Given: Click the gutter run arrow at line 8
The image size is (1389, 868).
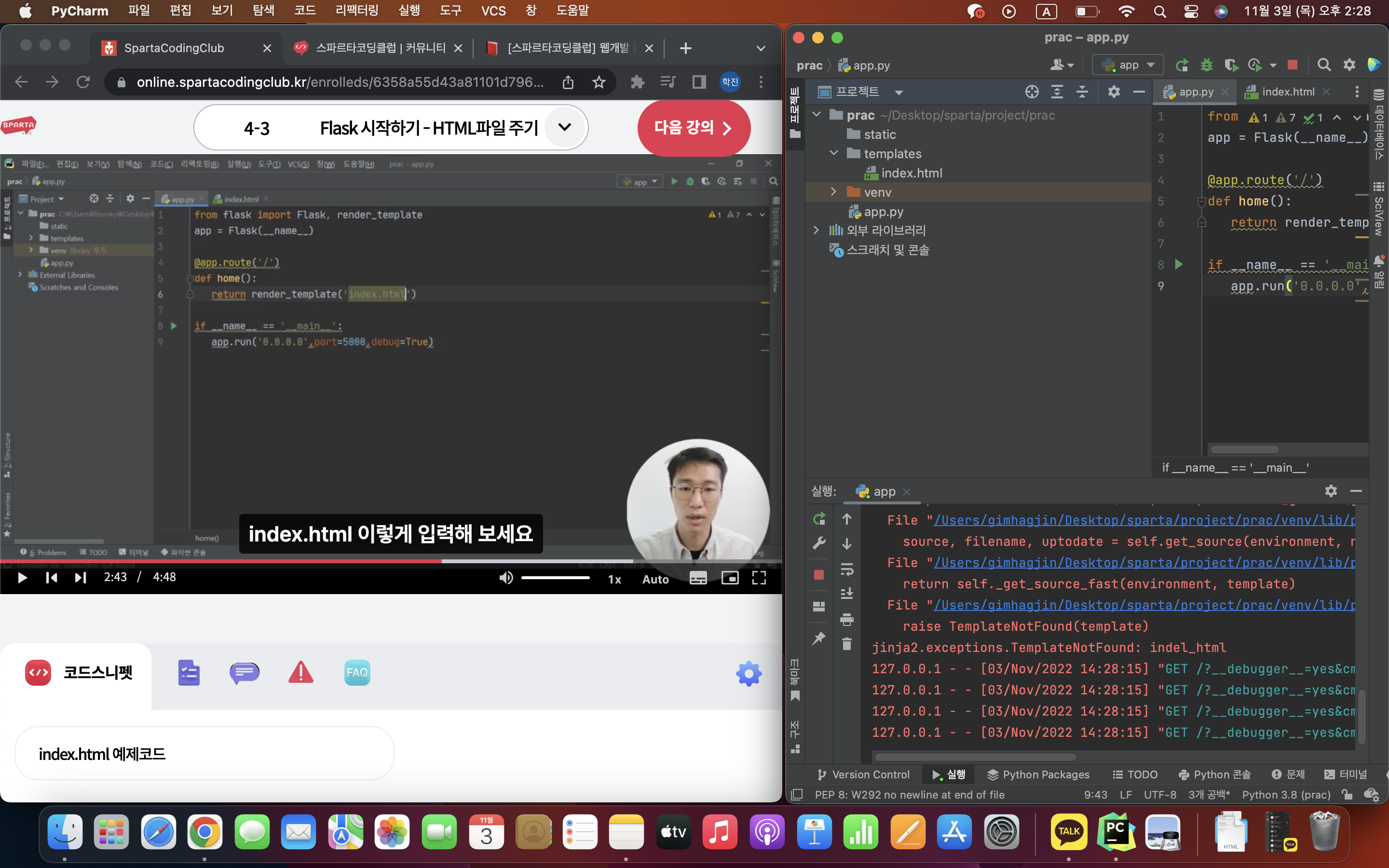Looking at the screenshot, I should pyautogui.click(x=1179, y=265).
